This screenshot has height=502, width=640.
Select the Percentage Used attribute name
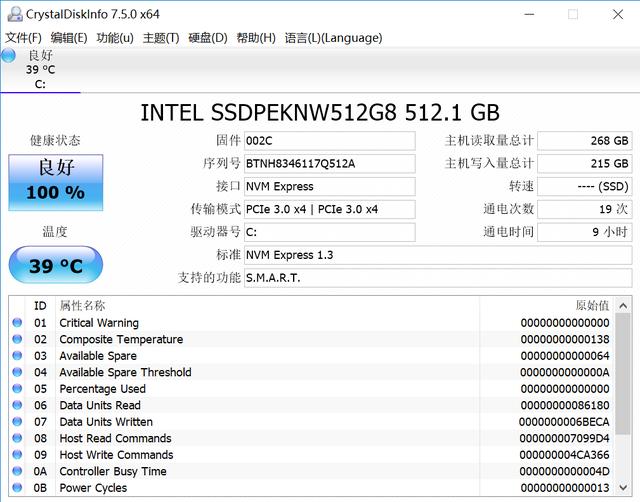(102, 389)
